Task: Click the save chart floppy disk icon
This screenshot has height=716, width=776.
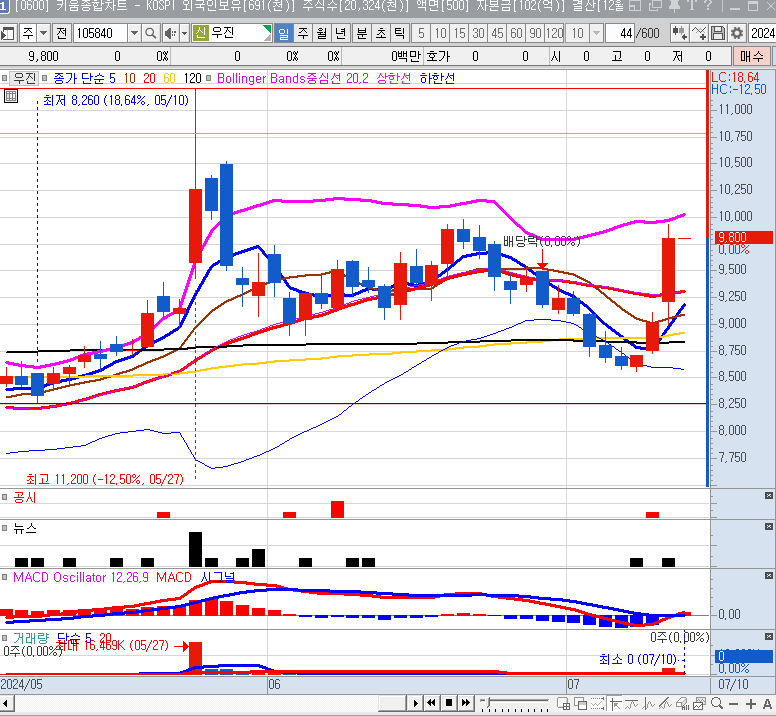Action: (718, 33)
